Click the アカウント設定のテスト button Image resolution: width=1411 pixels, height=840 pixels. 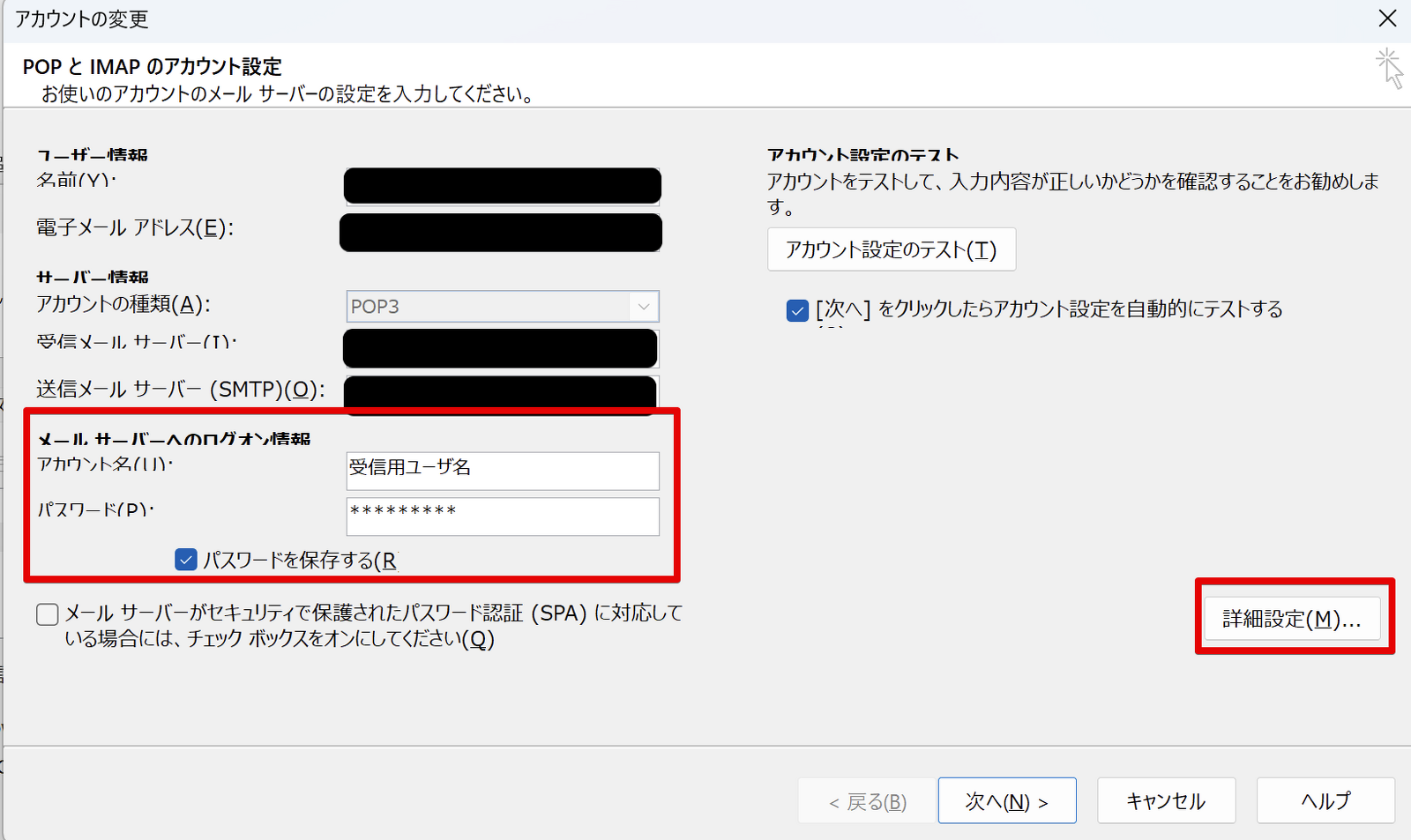tap(891, 250)
